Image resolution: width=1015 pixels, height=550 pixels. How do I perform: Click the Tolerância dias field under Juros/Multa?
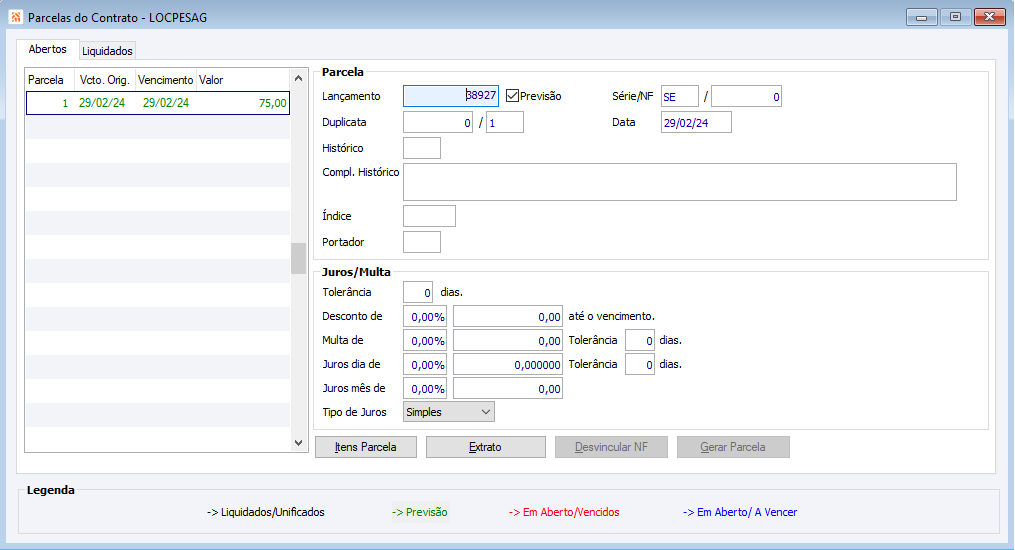418,292
